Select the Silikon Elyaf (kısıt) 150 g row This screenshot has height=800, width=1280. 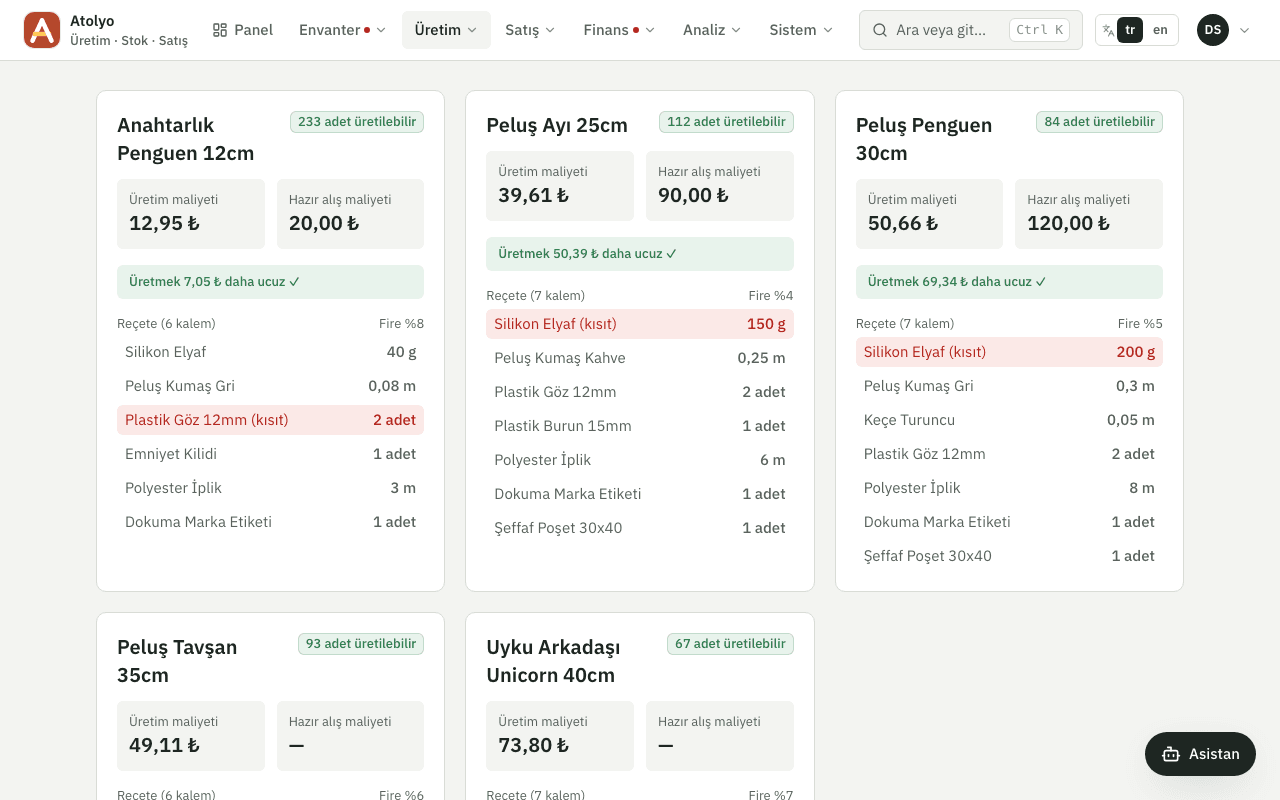[640, 324]
